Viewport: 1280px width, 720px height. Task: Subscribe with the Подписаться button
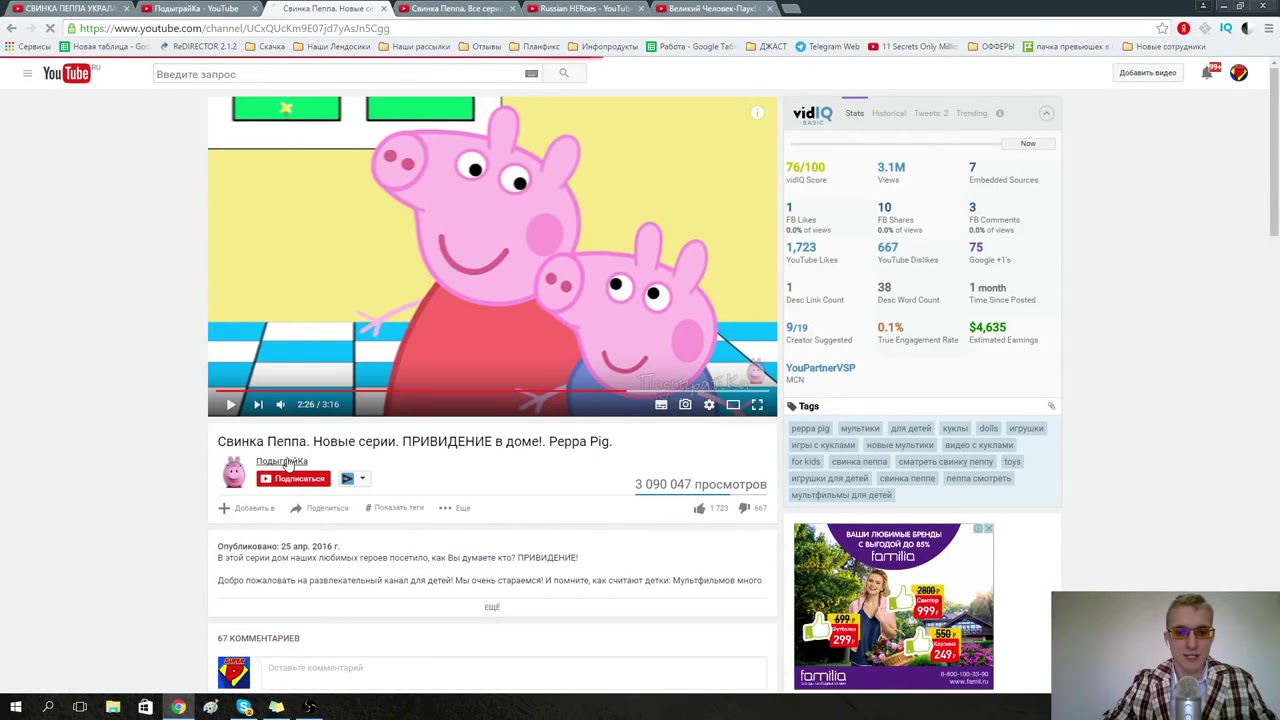tap(293, 478)
